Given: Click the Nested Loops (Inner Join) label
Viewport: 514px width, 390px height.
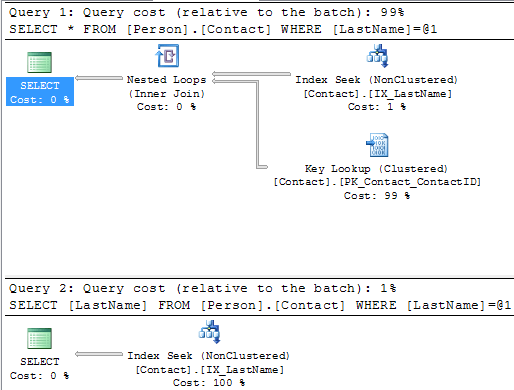Looking at the screenshot, I should (x=167, y=87).
